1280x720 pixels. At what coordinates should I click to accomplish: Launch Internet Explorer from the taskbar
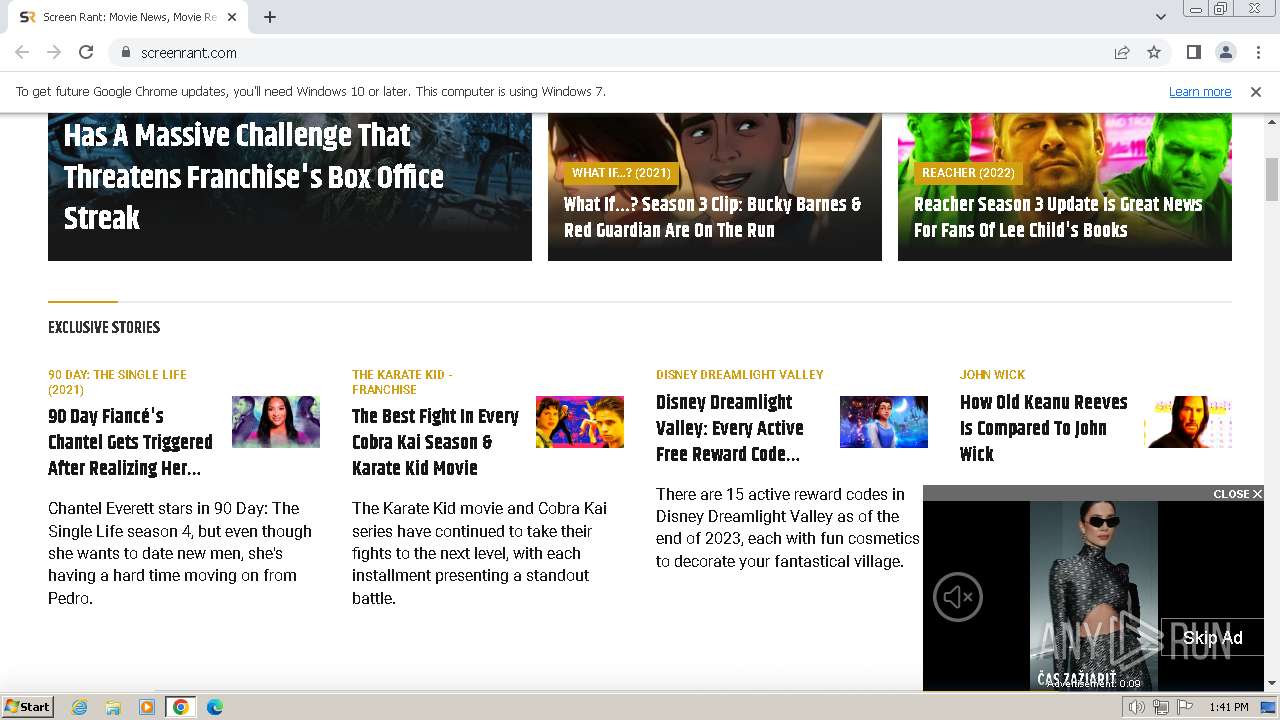(80, 707)
